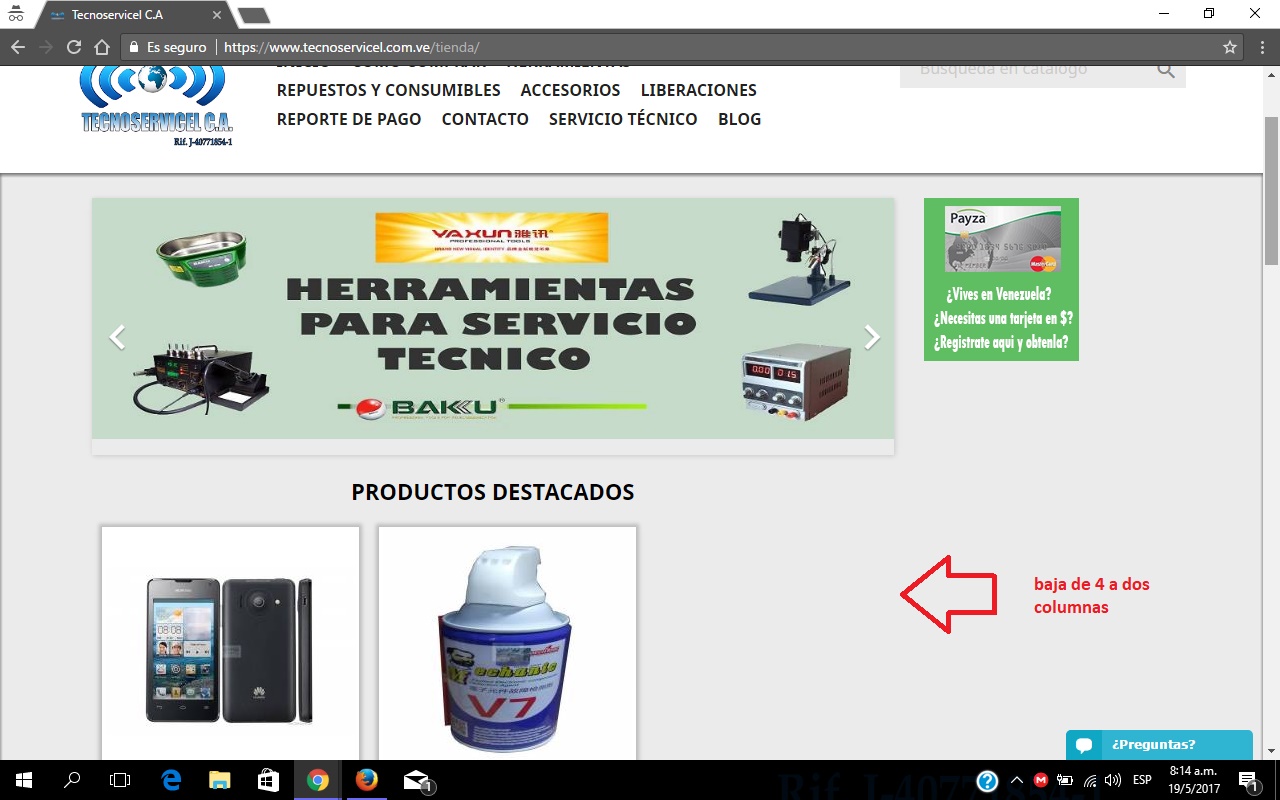The height and width of the screenshot is (800, 1280).
Task: Close the Tecnoservicel C.A tab
Action: 217,15
